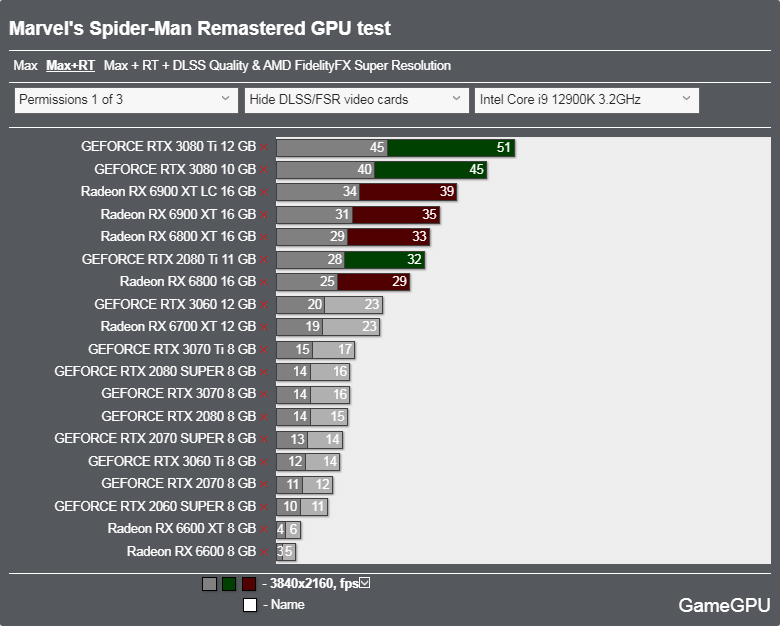The image size is (780, 626).
Task: Remove GEFORCE RTX 3080 Ti 12 GB row via red X
Action: (x=264, y=147)
